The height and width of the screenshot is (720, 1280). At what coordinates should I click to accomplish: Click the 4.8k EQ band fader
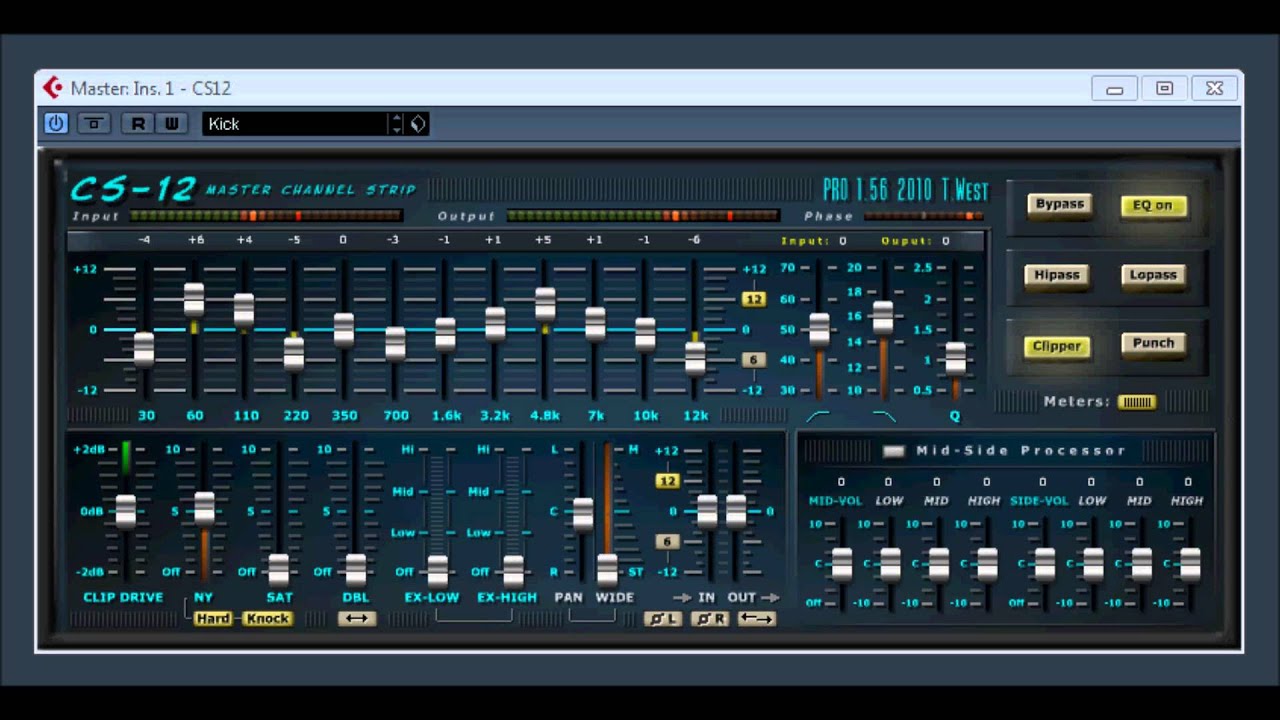tap(545, 304)
